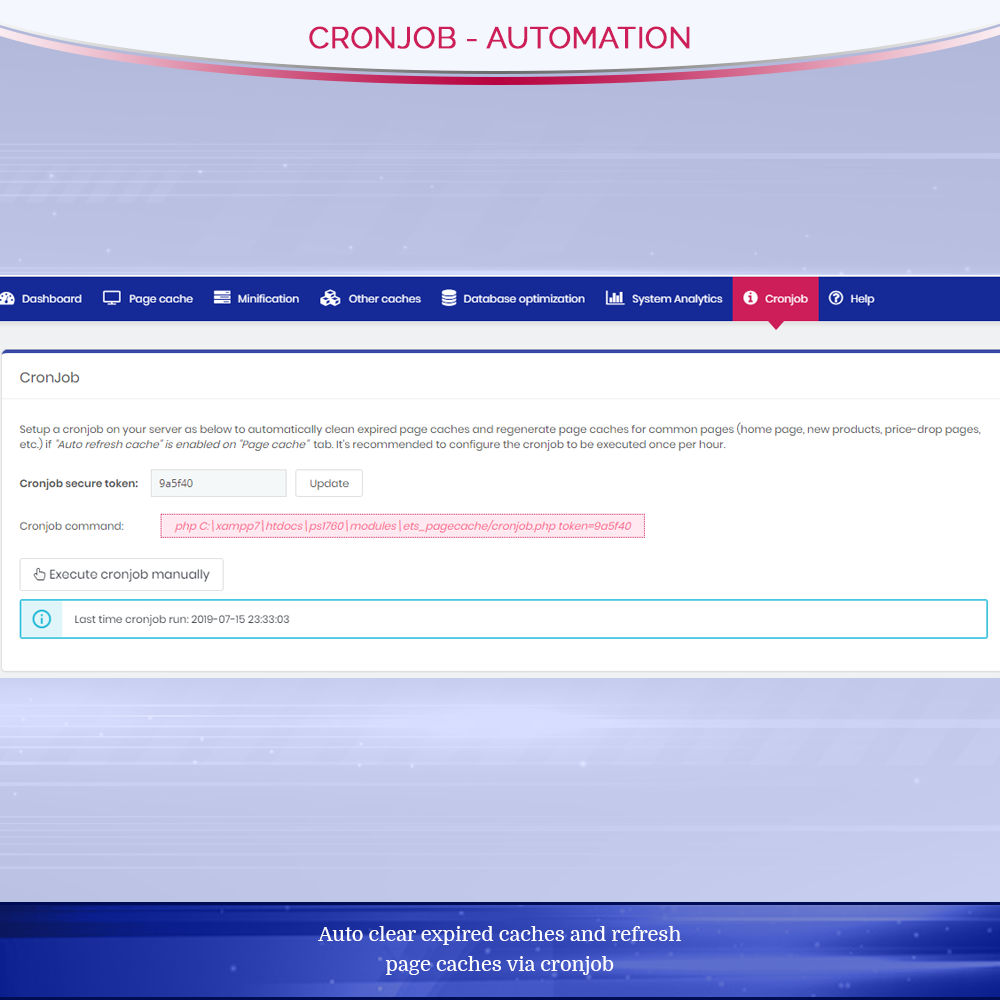The width and height of the screenshot is (1000, 1000).
Task: Click the Dashboard gauge icon
Action: click(7, 298)
